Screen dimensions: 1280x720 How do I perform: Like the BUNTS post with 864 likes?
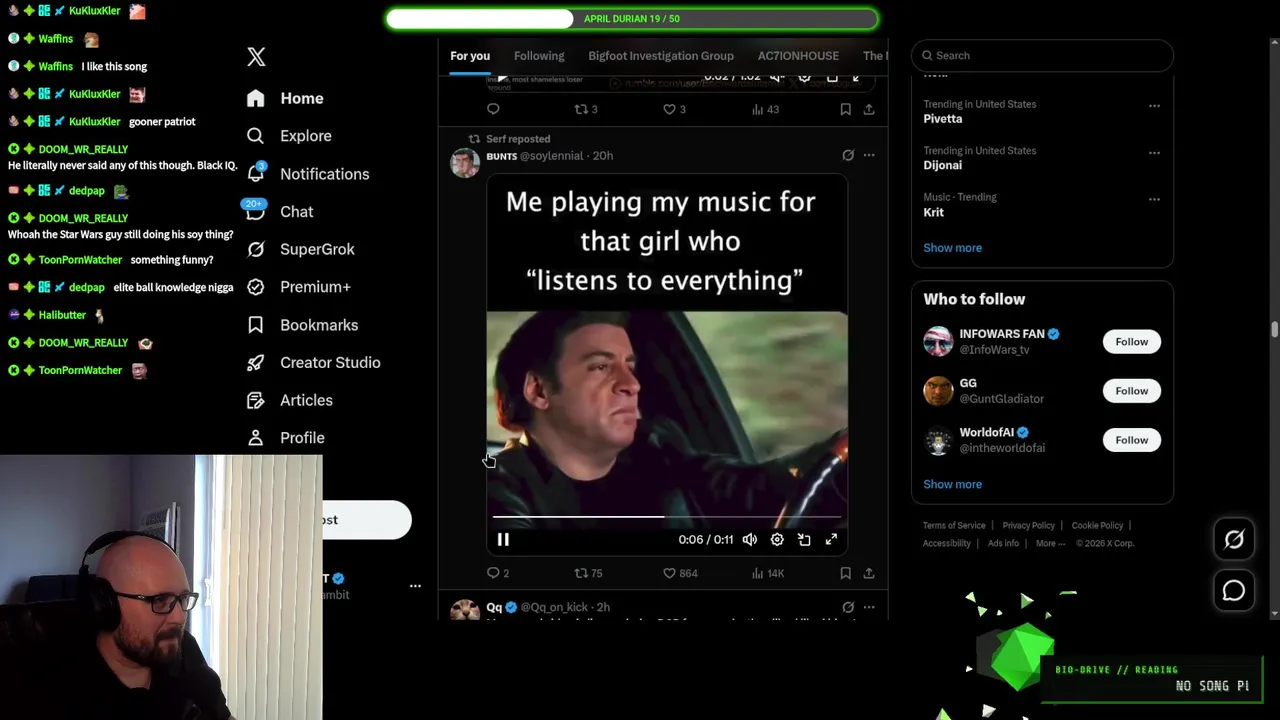click(670, 573)
